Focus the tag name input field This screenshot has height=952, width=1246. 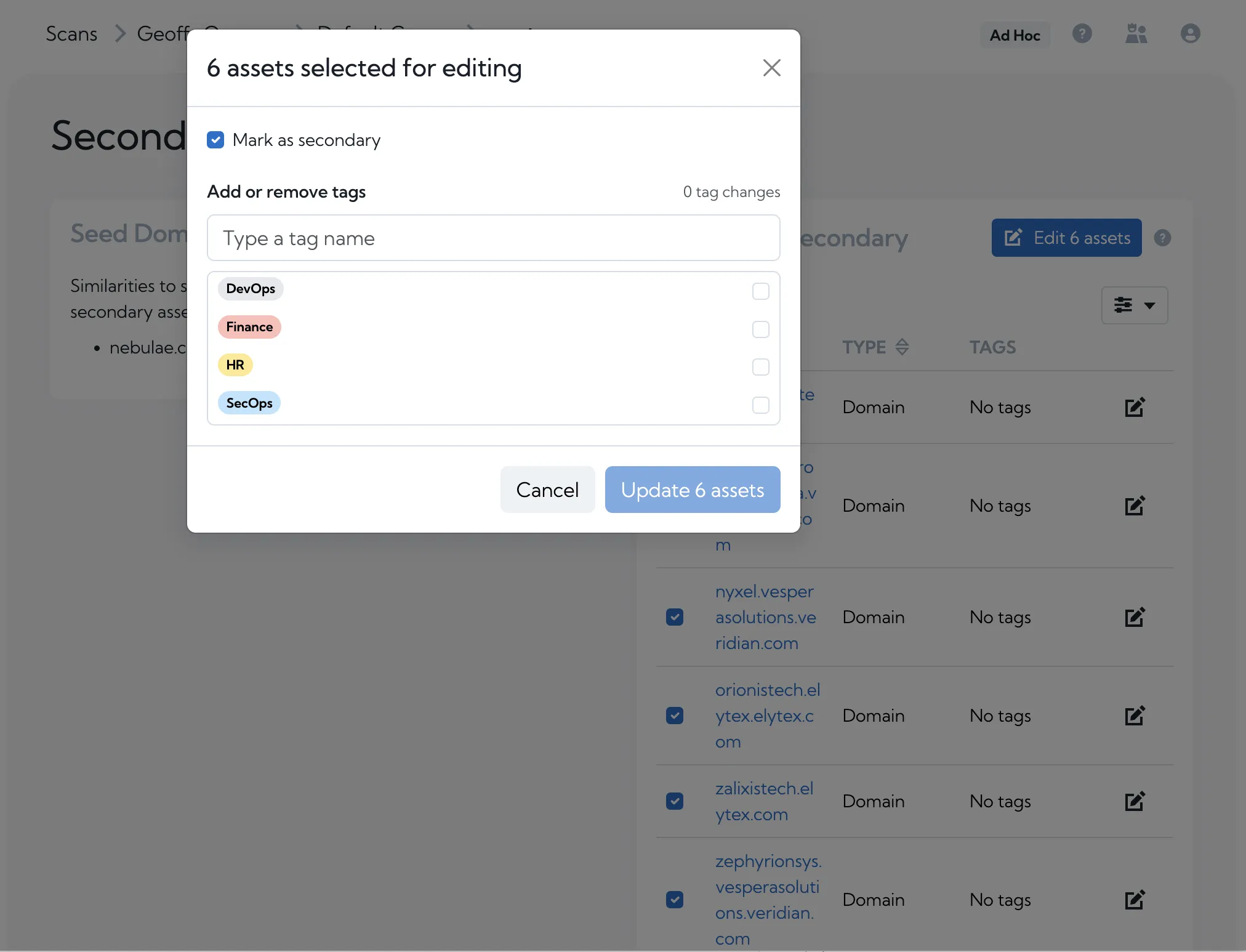click(x=494, y=238)
